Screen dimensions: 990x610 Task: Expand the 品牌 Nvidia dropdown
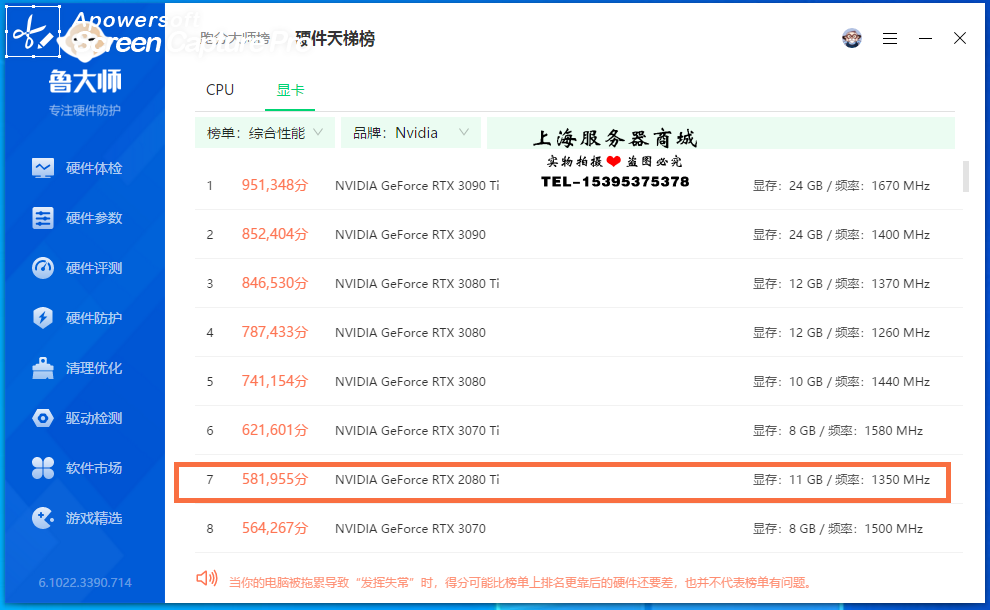tap(410, 133)
